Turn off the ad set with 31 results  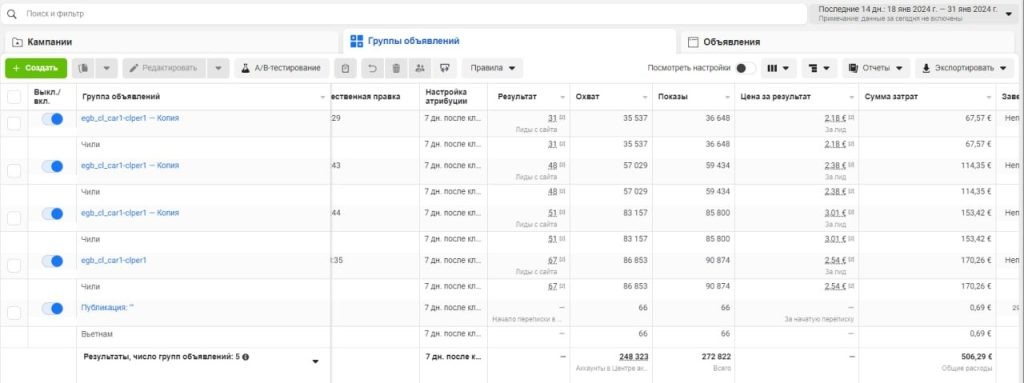[x=52, y=119]
